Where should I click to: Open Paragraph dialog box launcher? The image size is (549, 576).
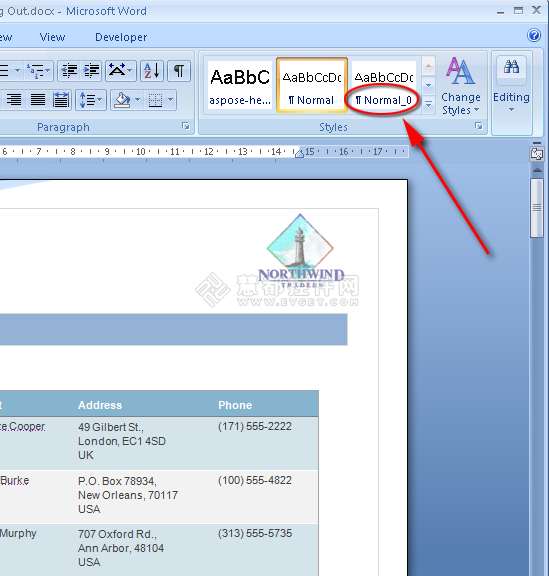186,126
